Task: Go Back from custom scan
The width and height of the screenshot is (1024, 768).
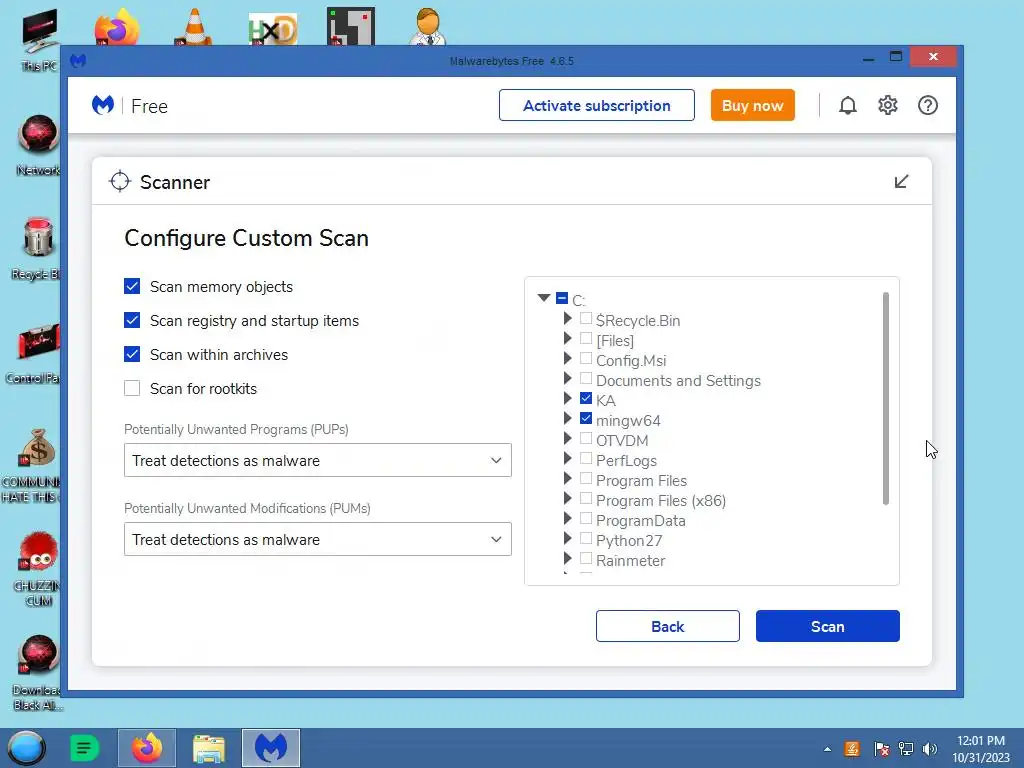Action: coord(667,626)
